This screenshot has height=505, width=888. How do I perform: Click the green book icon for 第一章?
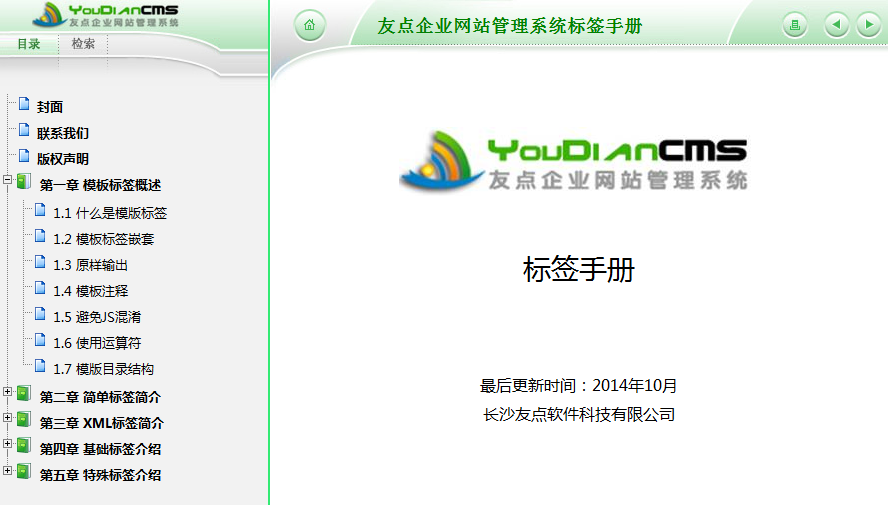(x=24, y=183)
